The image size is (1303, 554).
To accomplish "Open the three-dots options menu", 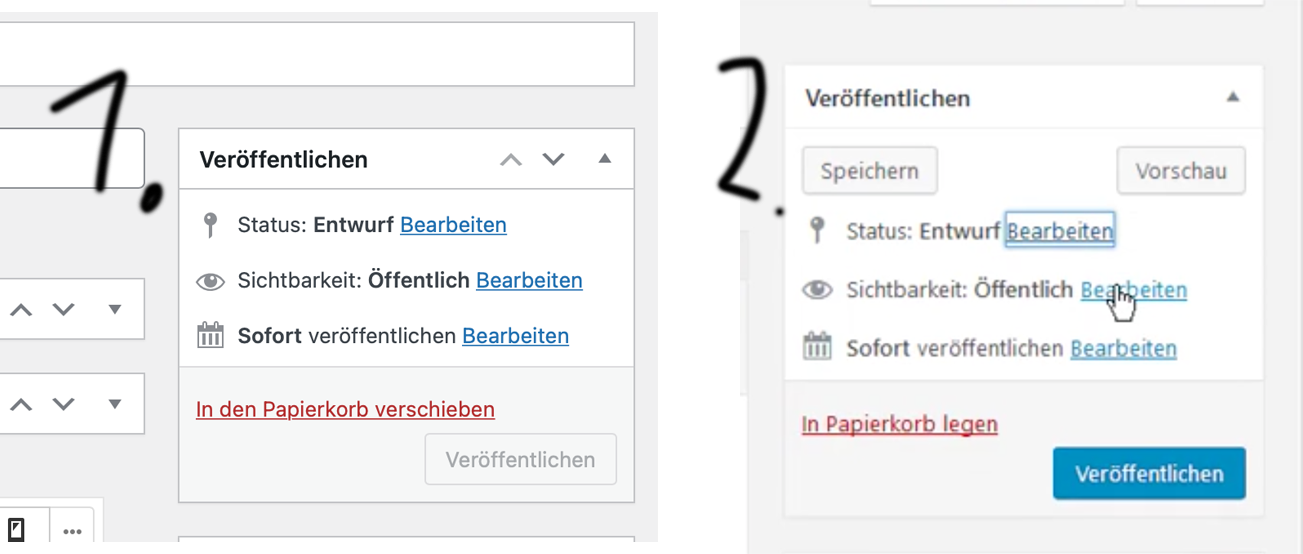I will click(72, 531).
